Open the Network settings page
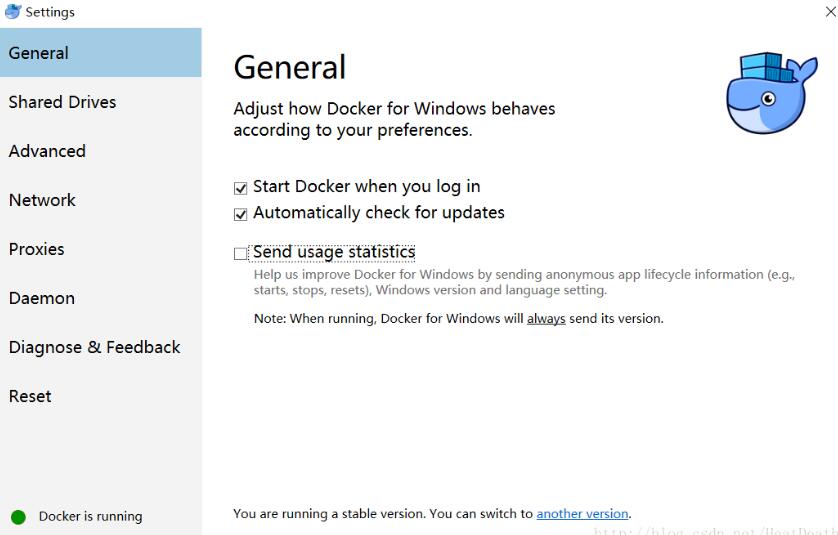 point(100,200)
